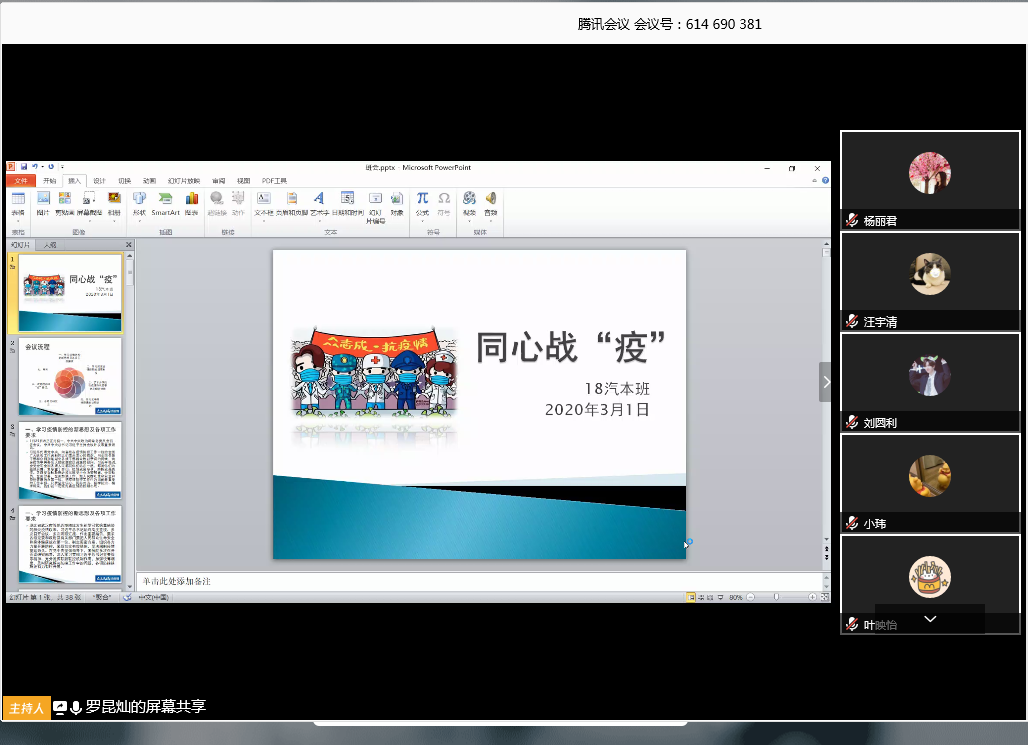
Task: Collapse the video panel side arrow
Action: [x=825, y=382]
